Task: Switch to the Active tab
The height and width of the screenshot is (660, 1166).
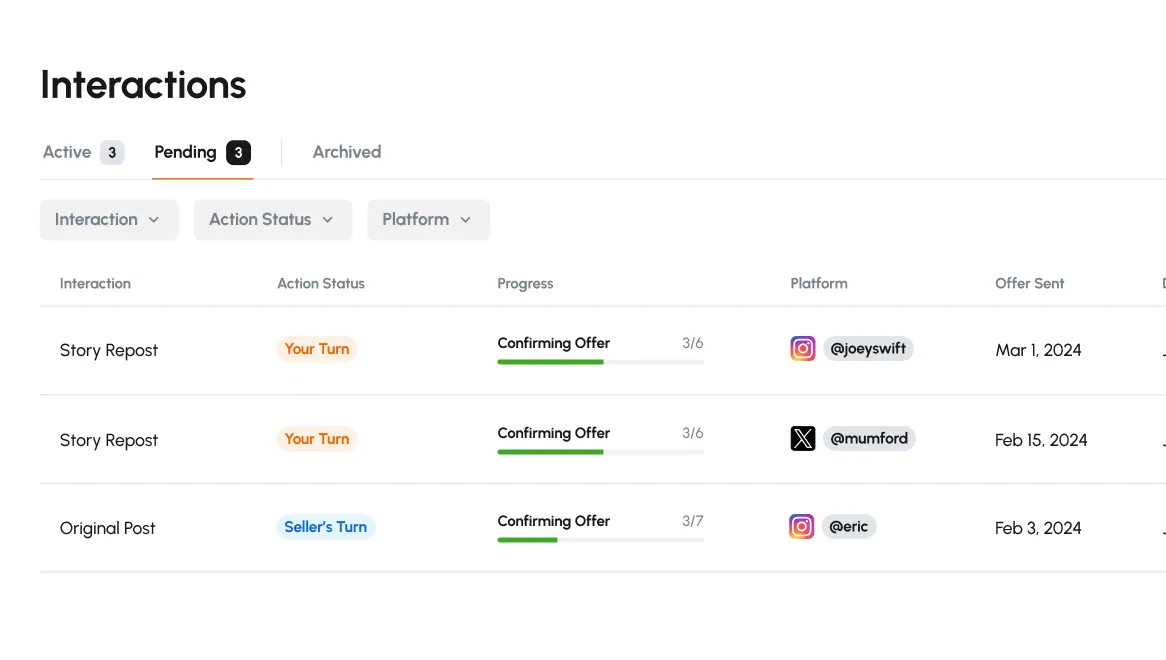Action: (x=82, y=153)
